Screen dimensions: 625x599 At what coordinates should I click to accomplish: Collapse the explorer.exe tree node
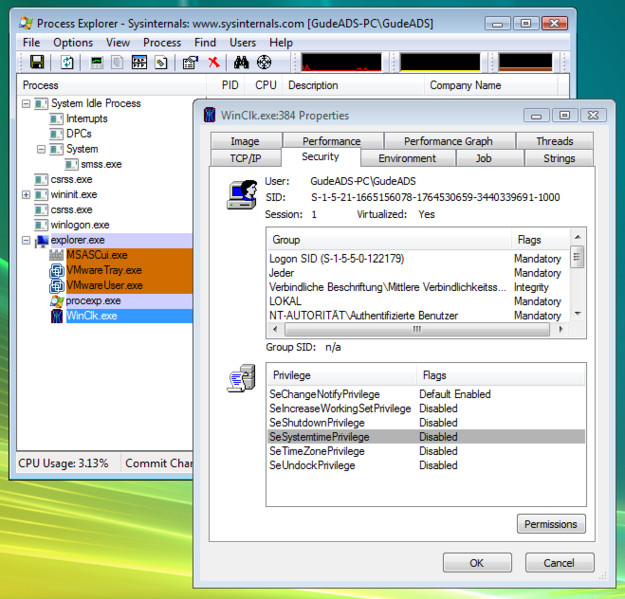(26, 240)
